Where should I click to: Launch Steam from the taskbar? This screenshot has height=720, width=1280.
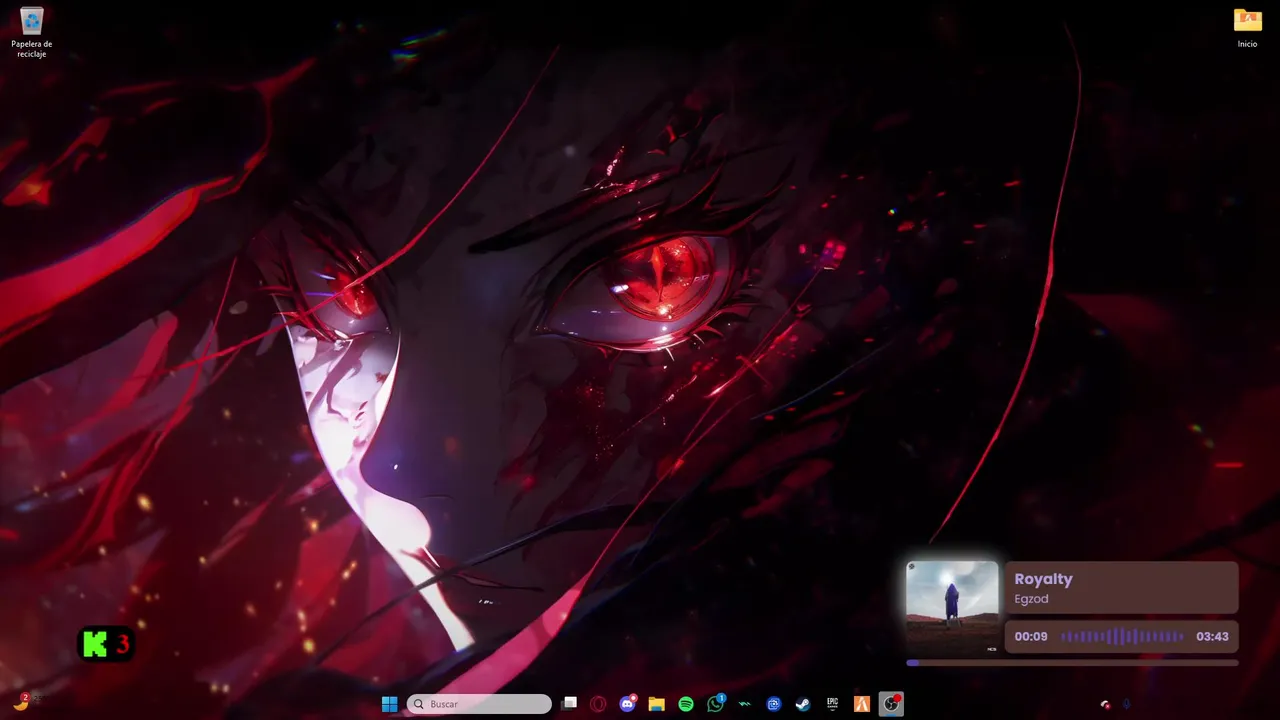tap(803, 704)
